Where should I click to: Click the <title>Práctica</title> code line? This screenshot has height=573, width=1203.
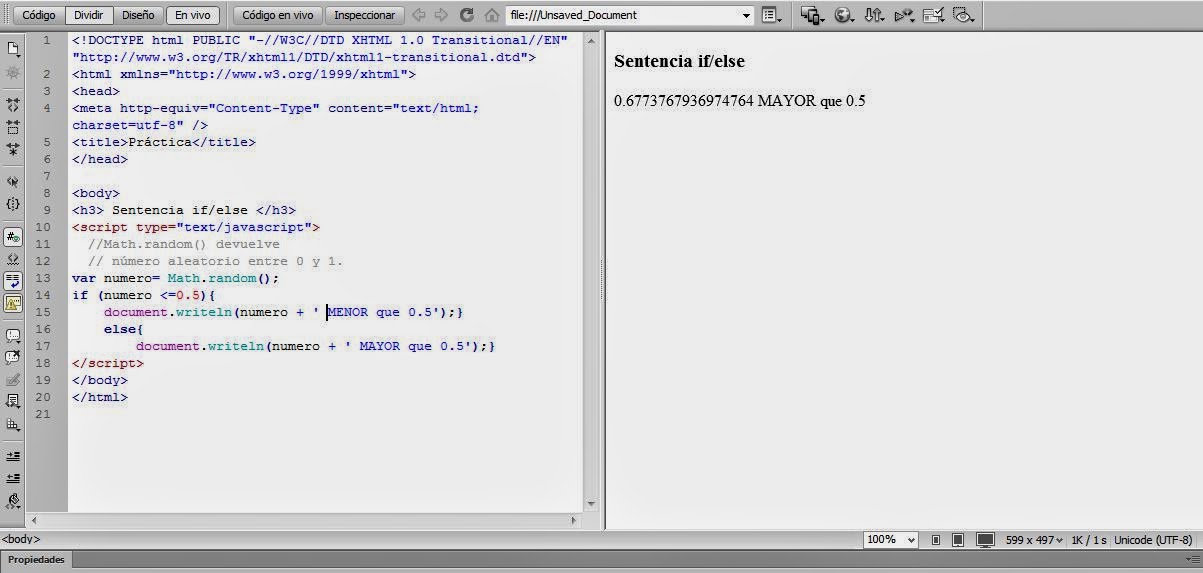pos(164,142)
